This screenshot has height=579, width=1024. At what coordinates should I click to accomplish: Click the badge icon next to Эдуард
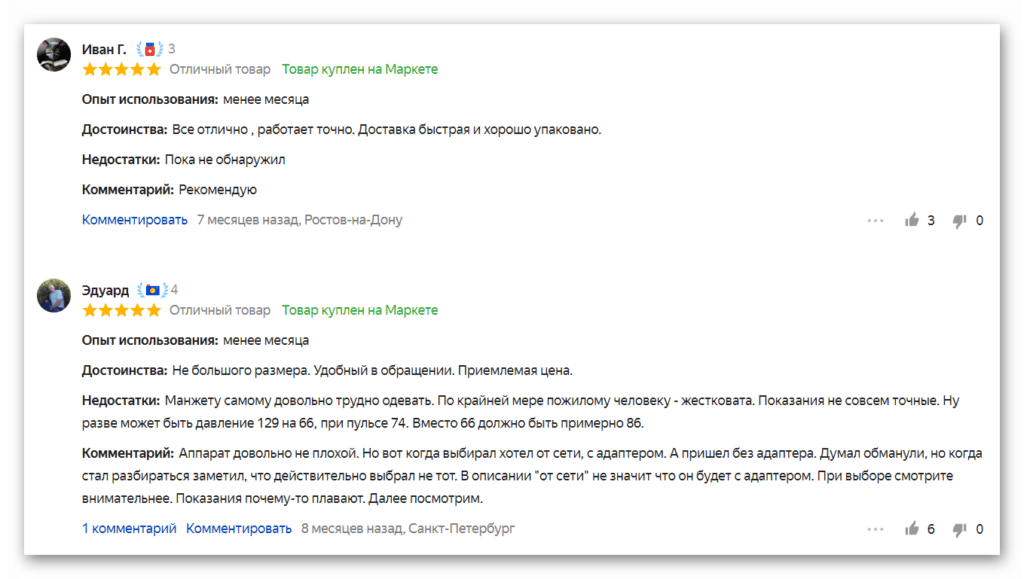pyautogui.click(x=152, y=290)
